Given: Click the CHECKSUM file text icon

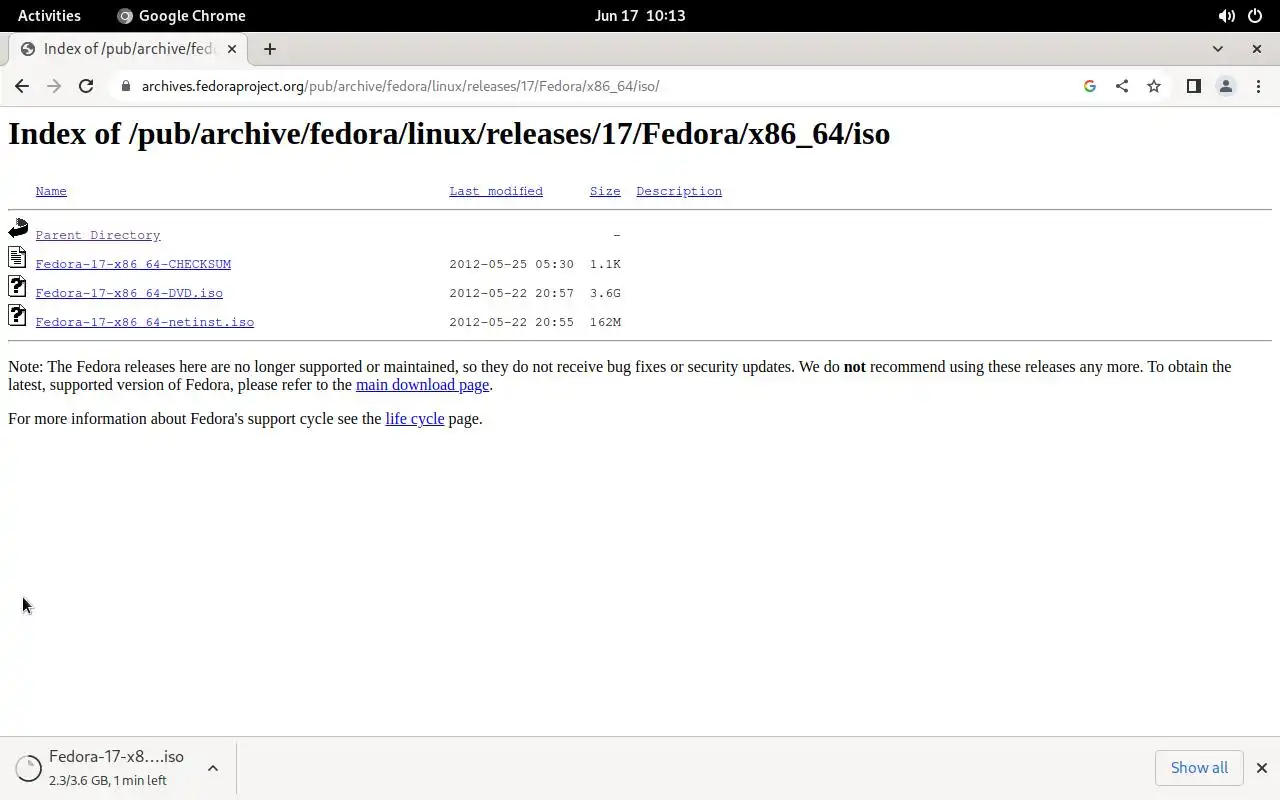Looking at the screenshot, I should 17,258.
